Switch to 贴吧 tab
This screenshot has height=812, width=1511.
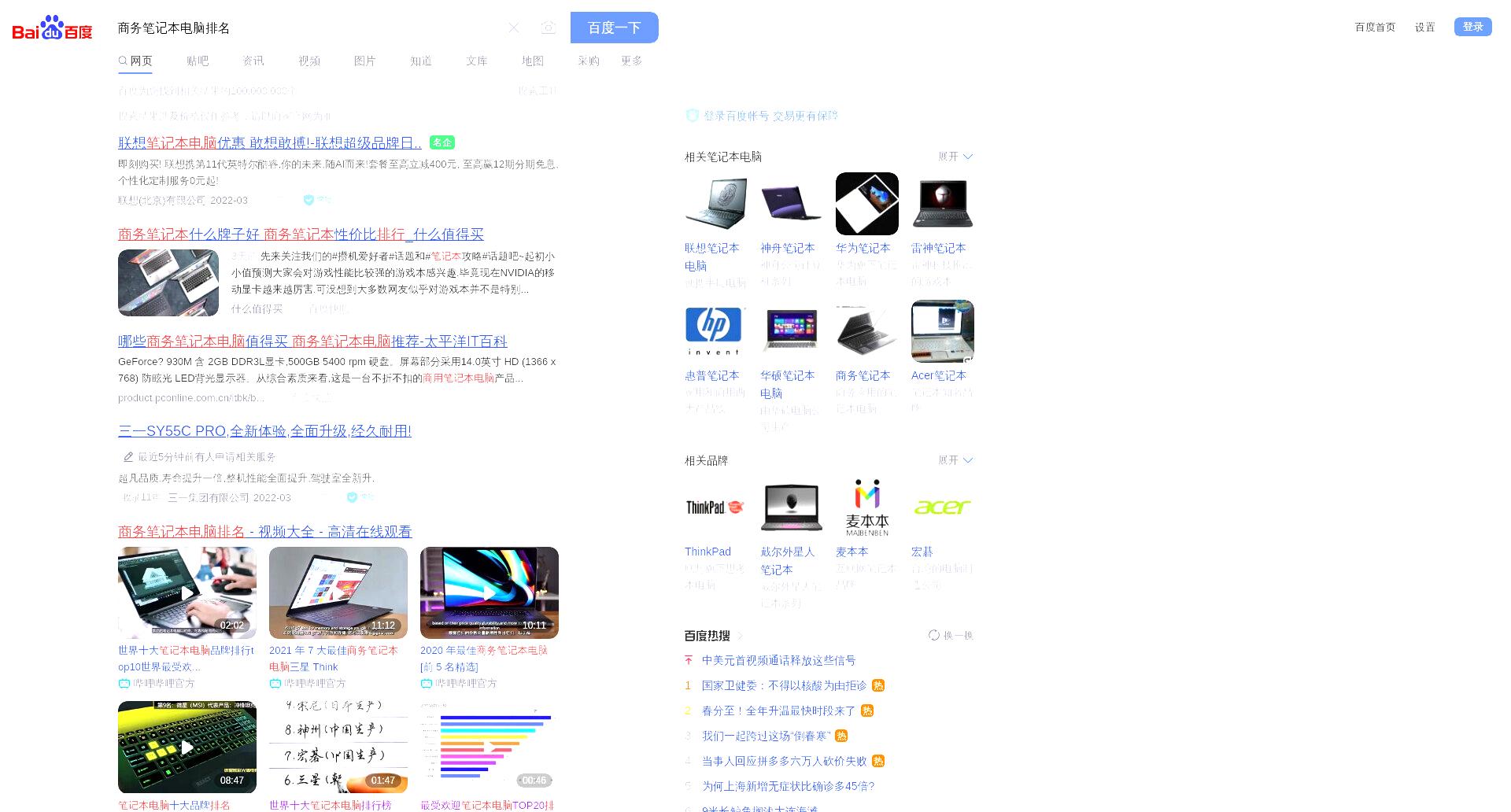pyautogui.click(x=198, y=61)
